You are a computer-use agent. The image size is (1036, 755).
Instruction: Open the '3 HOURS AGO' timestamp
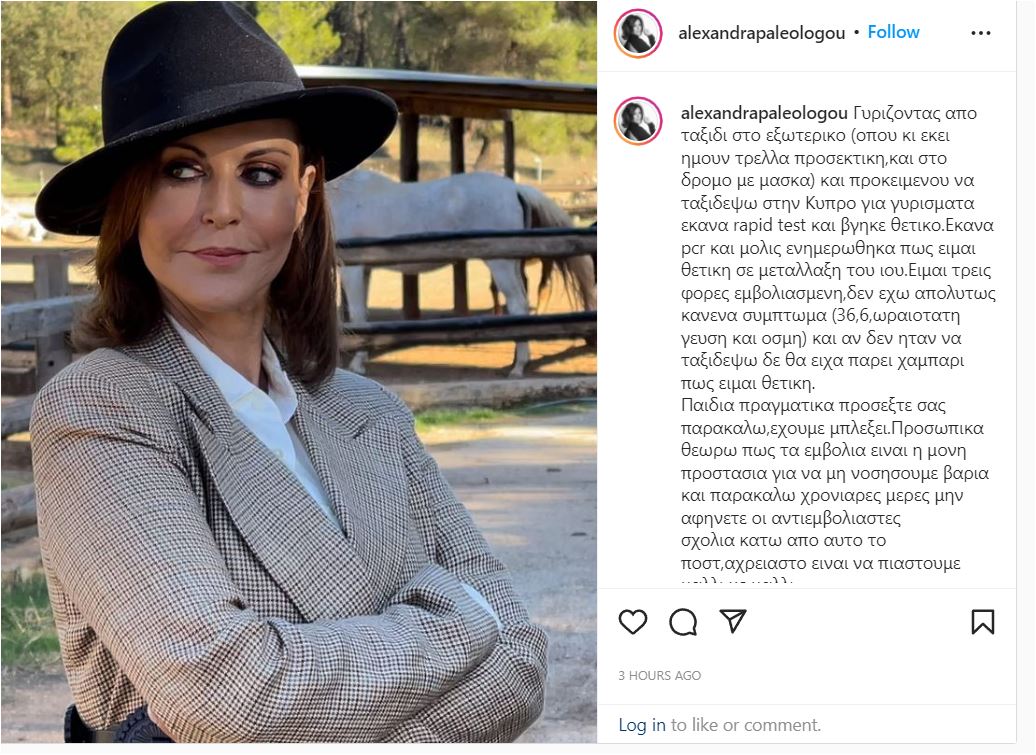pos(659,676)
